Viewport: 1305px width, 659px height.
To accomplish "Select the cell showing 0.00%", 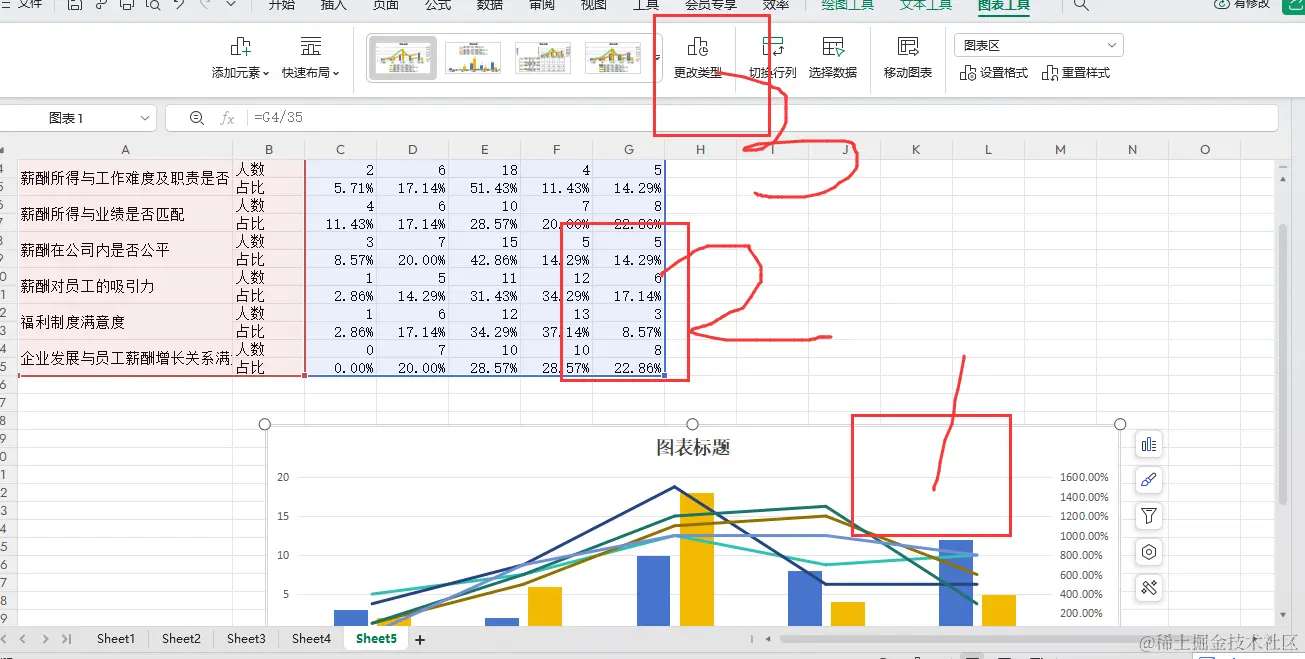I will (x=341, y=367).
